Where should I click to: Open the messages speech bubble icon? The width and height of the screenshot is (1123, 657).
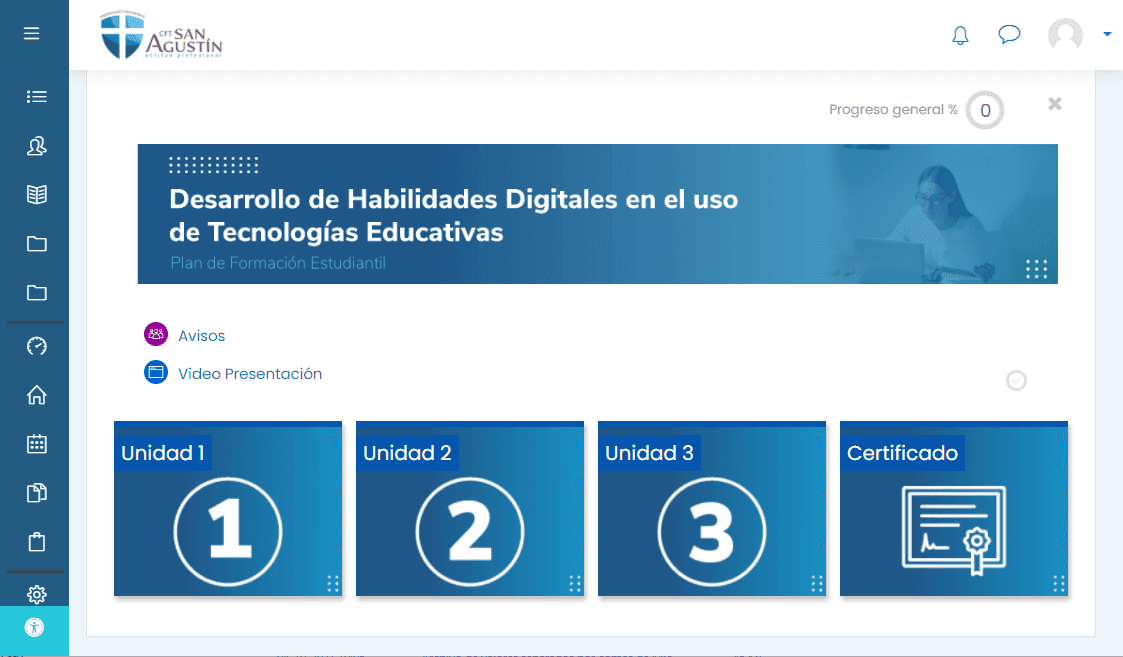[1009, 35]
